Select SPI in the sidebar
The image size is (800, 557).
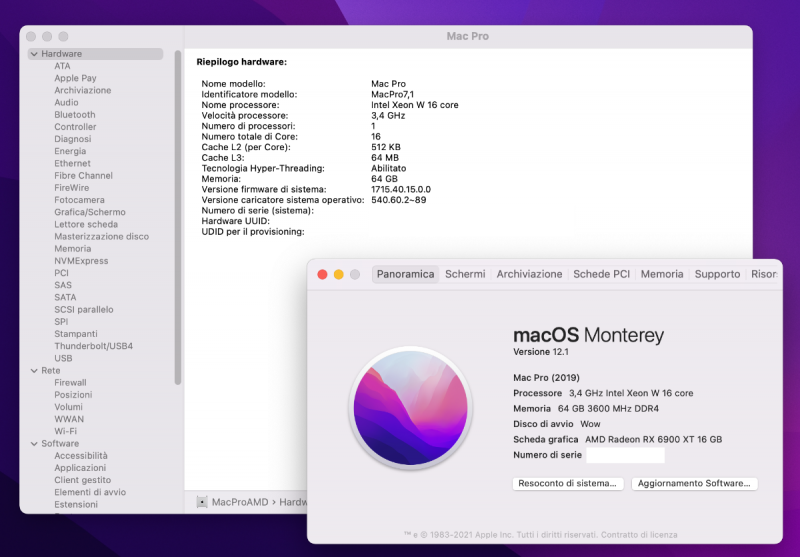61,322
